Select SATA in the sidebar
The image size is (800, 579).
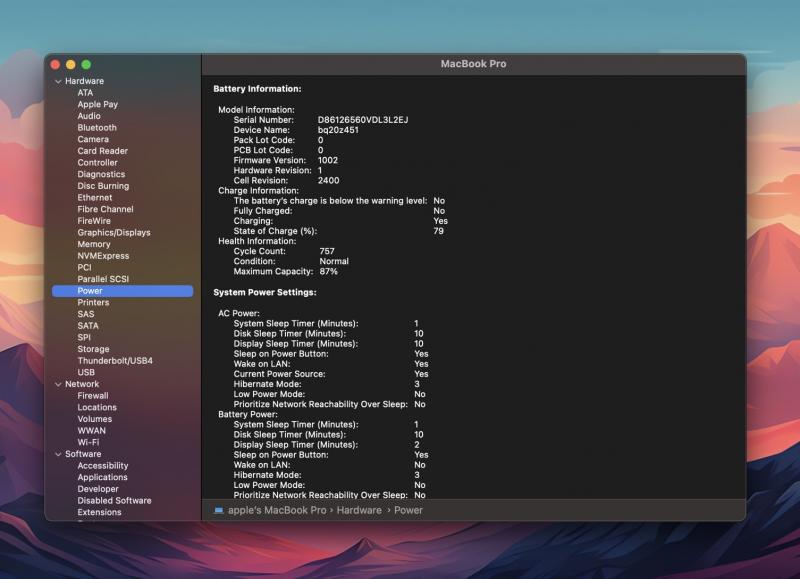point(88,326)
